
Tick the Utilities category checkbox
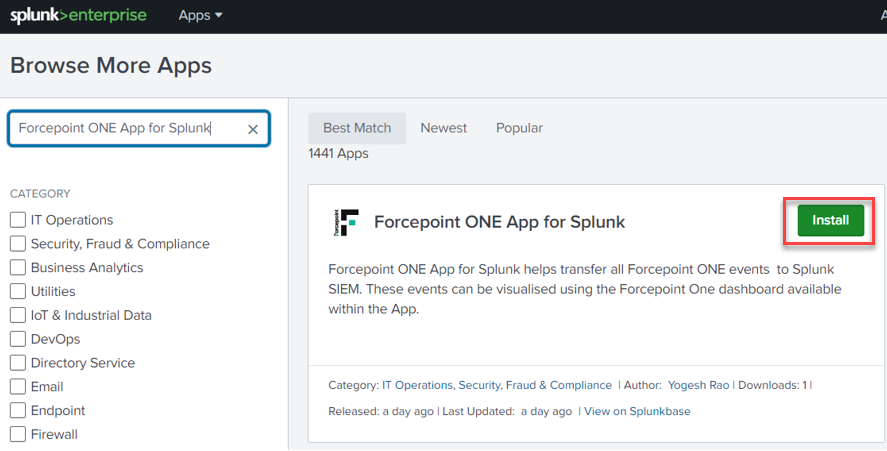[18, 292]
